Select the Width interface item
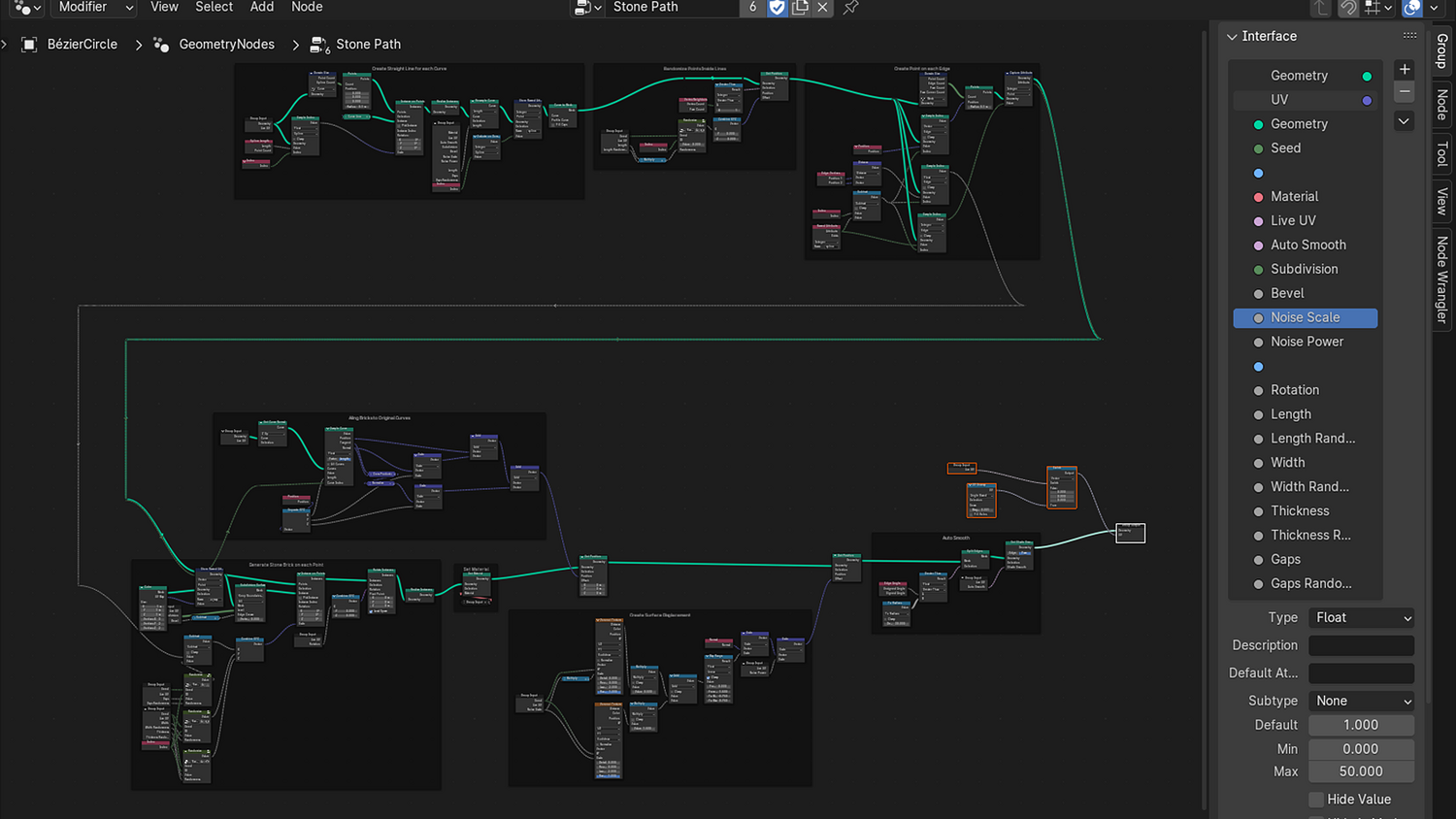This screenshot has height=819, width=1456. (x=1306, y=463)
